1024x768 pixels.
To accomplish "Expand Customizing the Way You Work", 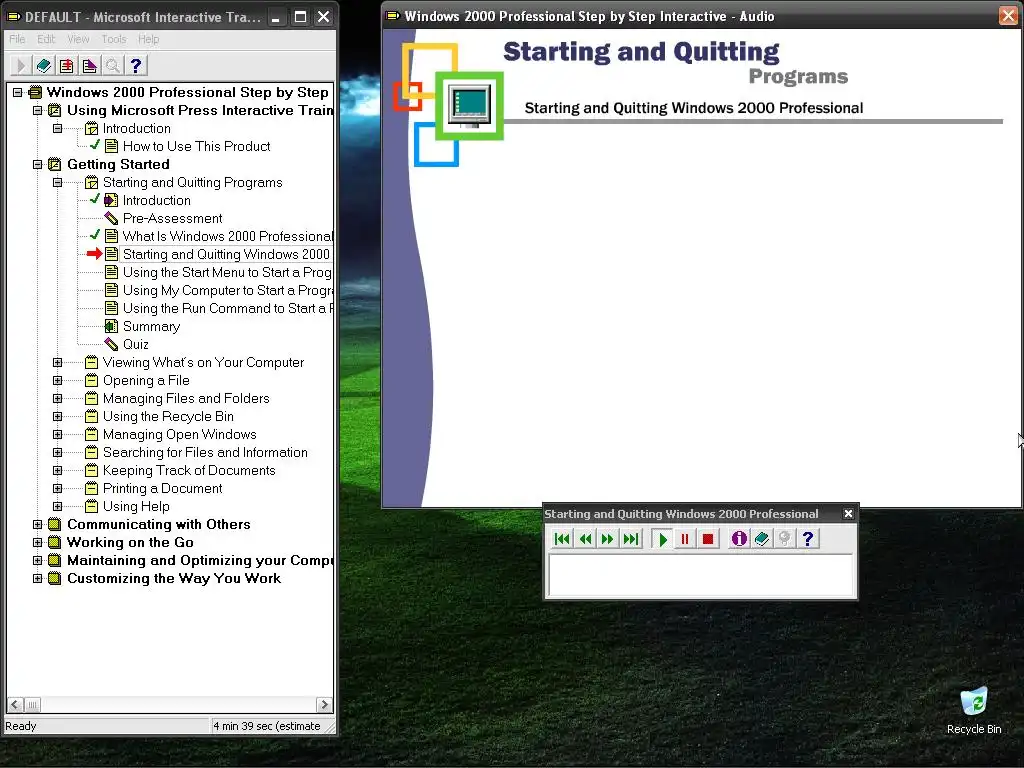I will click(37, 578).
